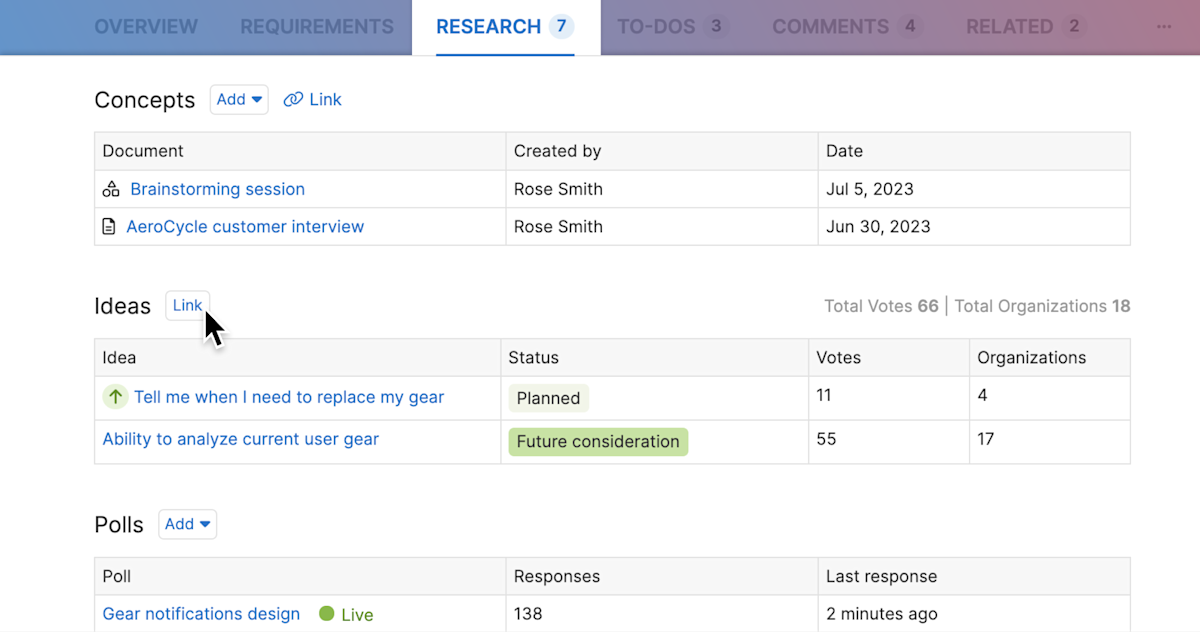Click the Future consideration status badge
The height and width of the screenshot is (632, 1200).
pos(597,441)
